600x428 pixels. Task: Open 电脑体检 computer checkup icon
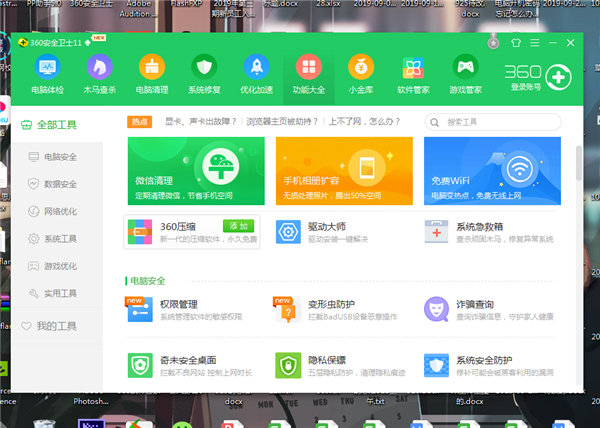(x=47, y=67)
